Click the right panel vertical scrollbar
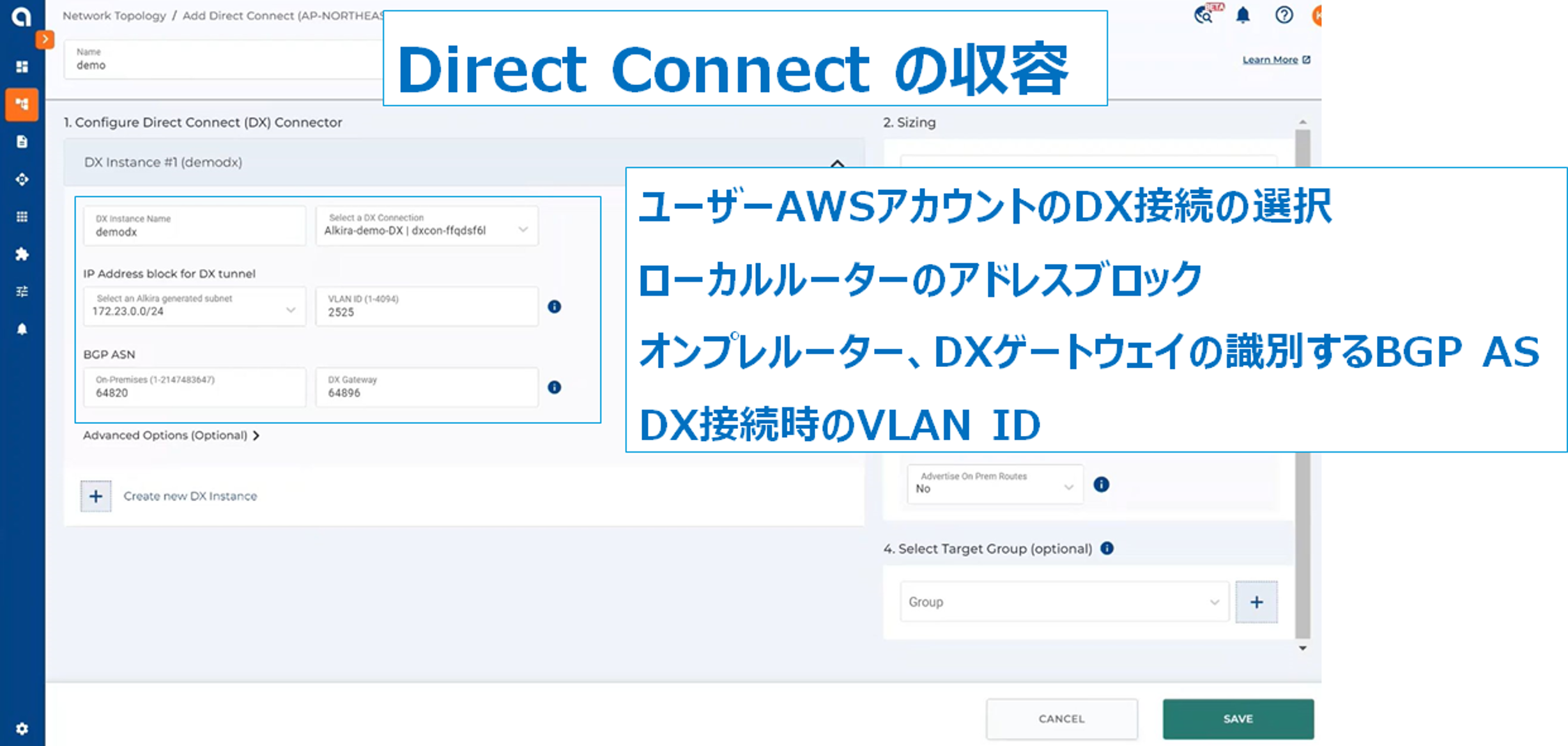1568x746 pixels. point(1303,384)
